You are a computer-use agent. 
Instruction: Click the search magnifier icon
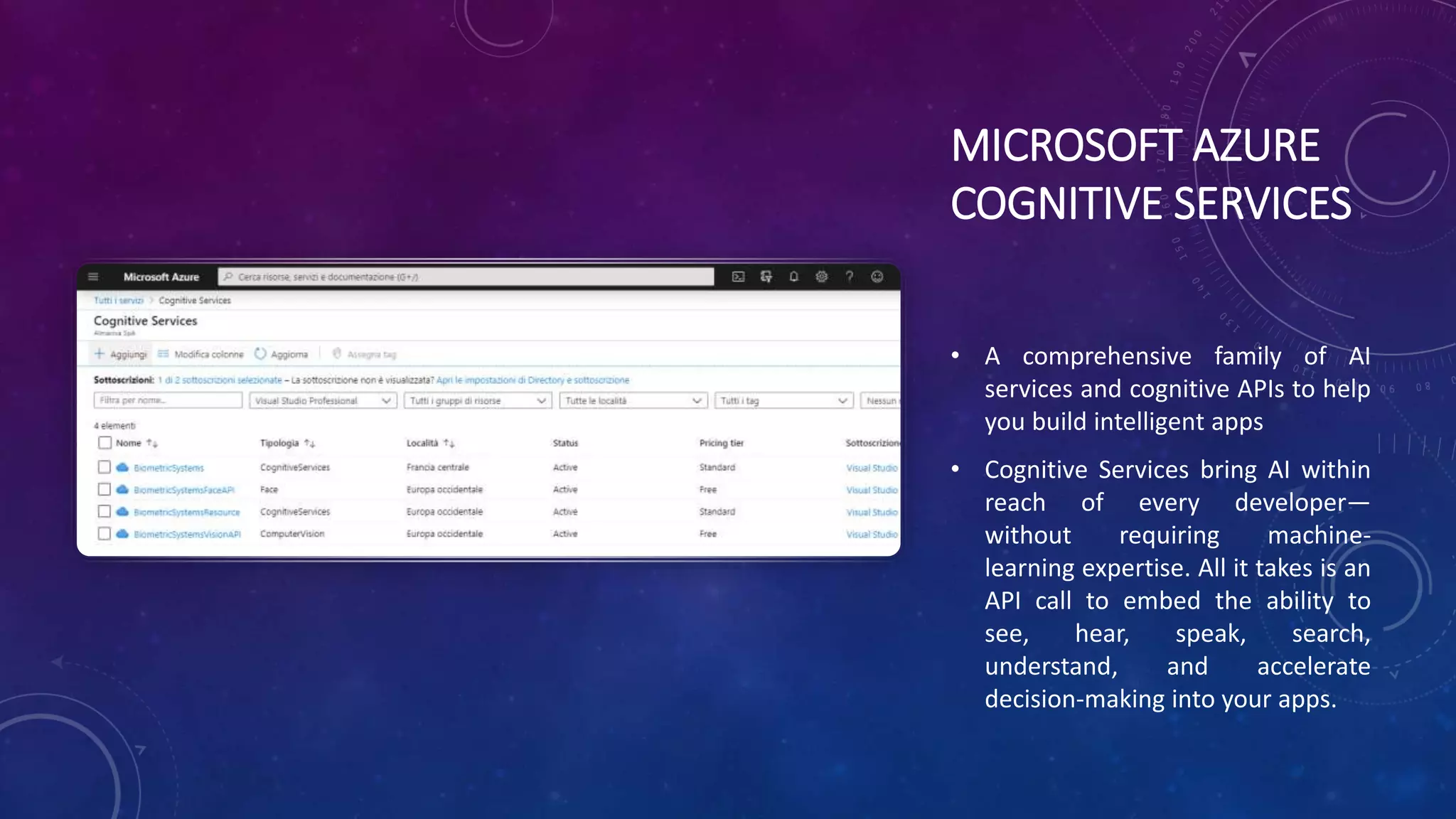(228, 277)
